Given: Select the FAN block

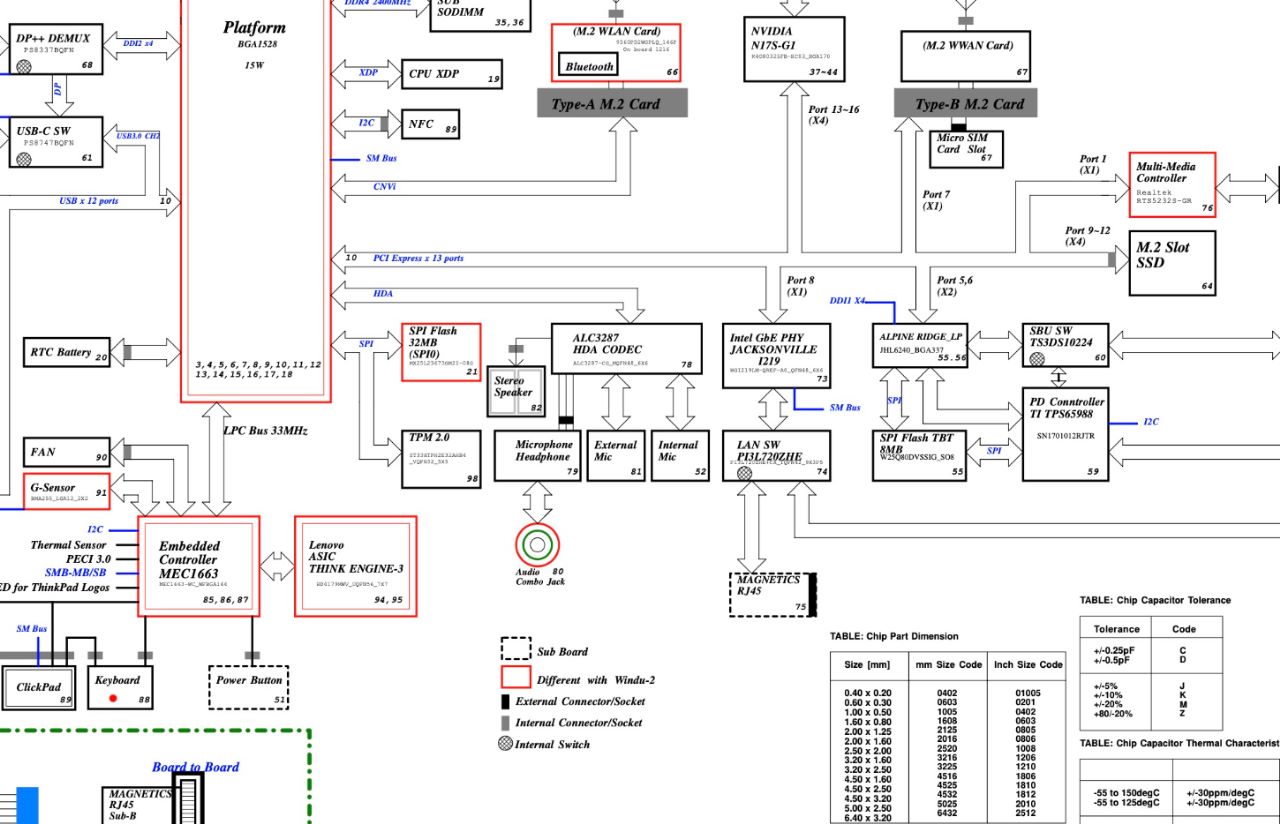Looking at the screenshot, I should pos(66,452).
